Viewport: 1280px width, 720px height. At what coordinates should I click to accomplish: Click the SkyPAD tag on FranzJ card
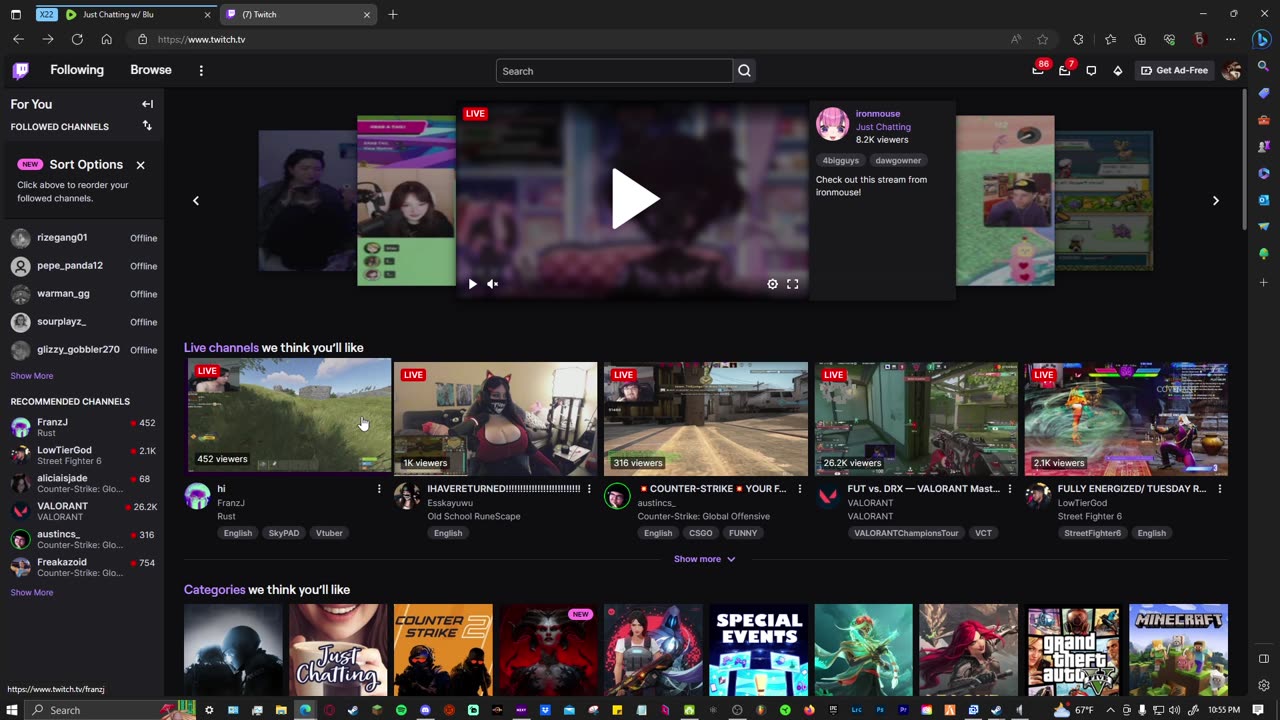[x=284, y=533]
